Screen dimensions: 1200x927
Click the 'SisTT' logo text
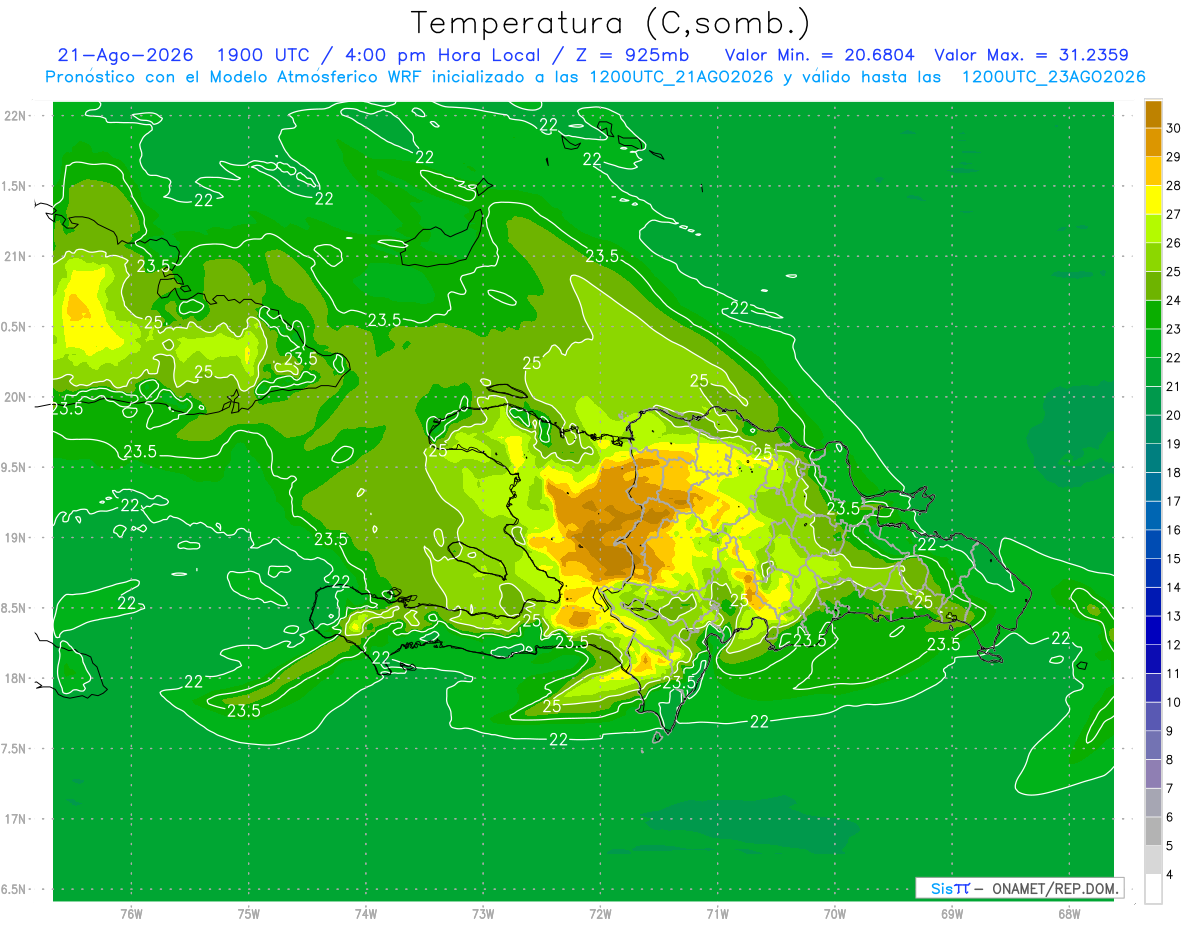coord(949,888)
